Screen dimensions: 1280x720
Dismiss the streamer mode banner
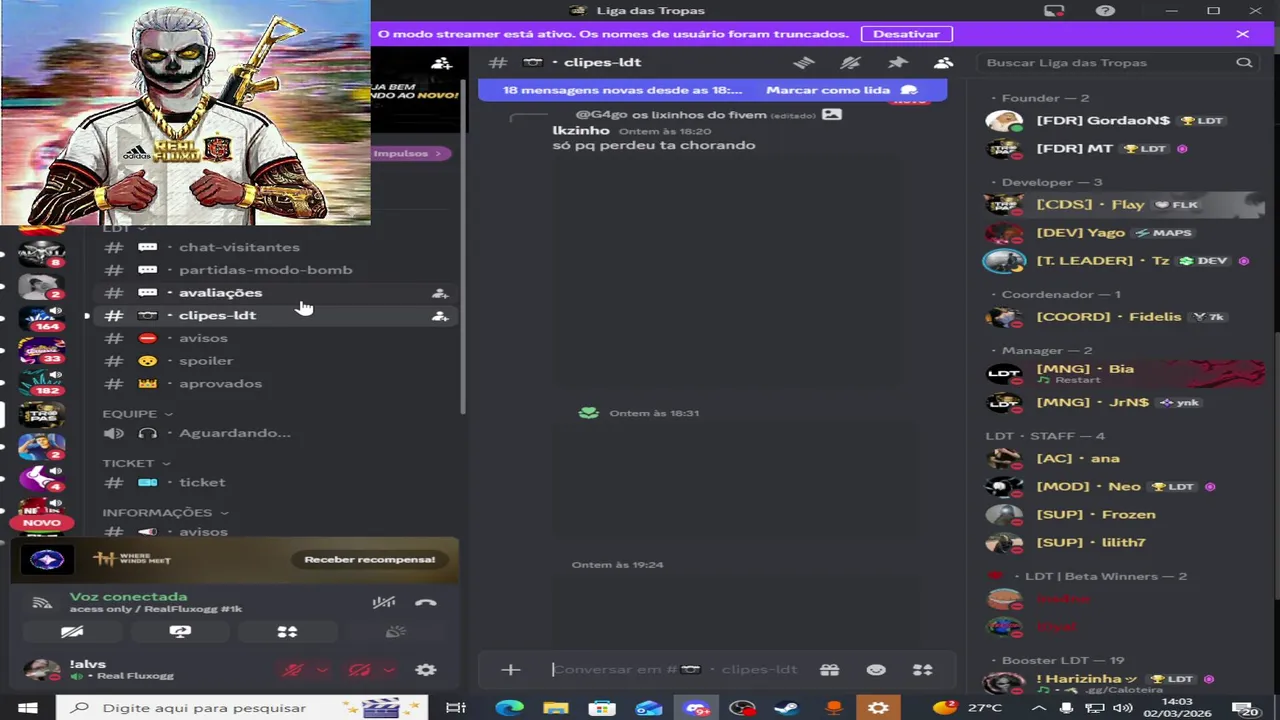click(x=1242, y=34)
